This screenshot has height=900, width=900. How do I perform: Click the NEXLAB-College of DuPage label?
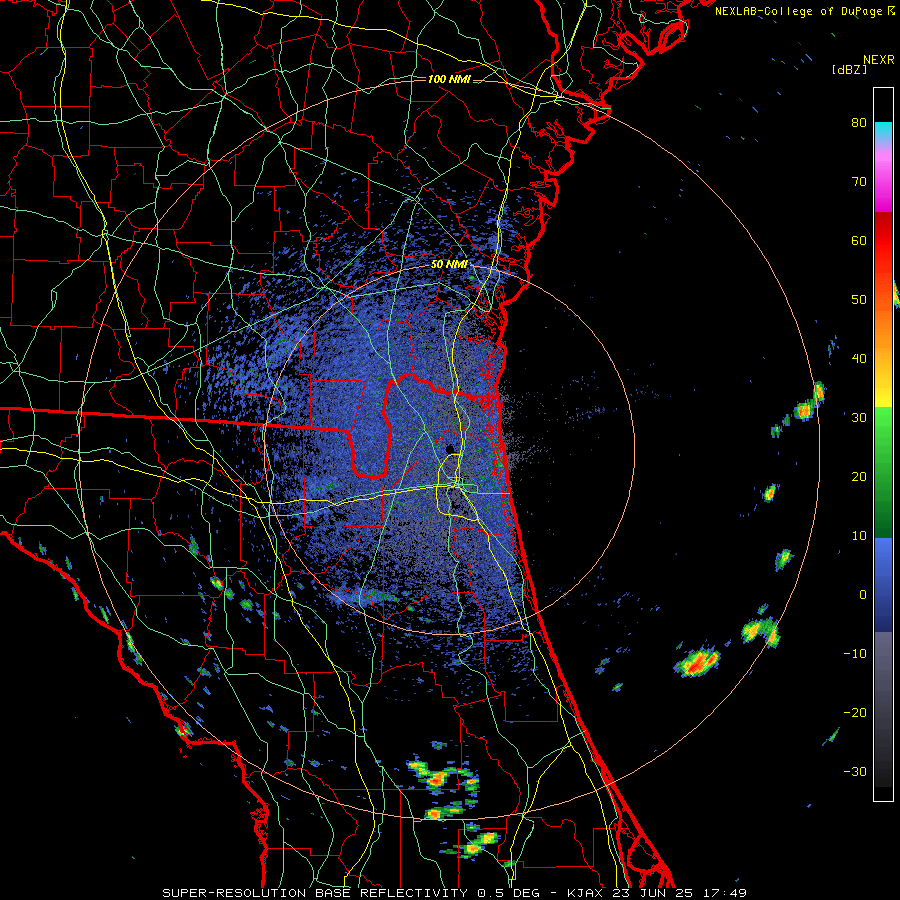tap(804, 11)
